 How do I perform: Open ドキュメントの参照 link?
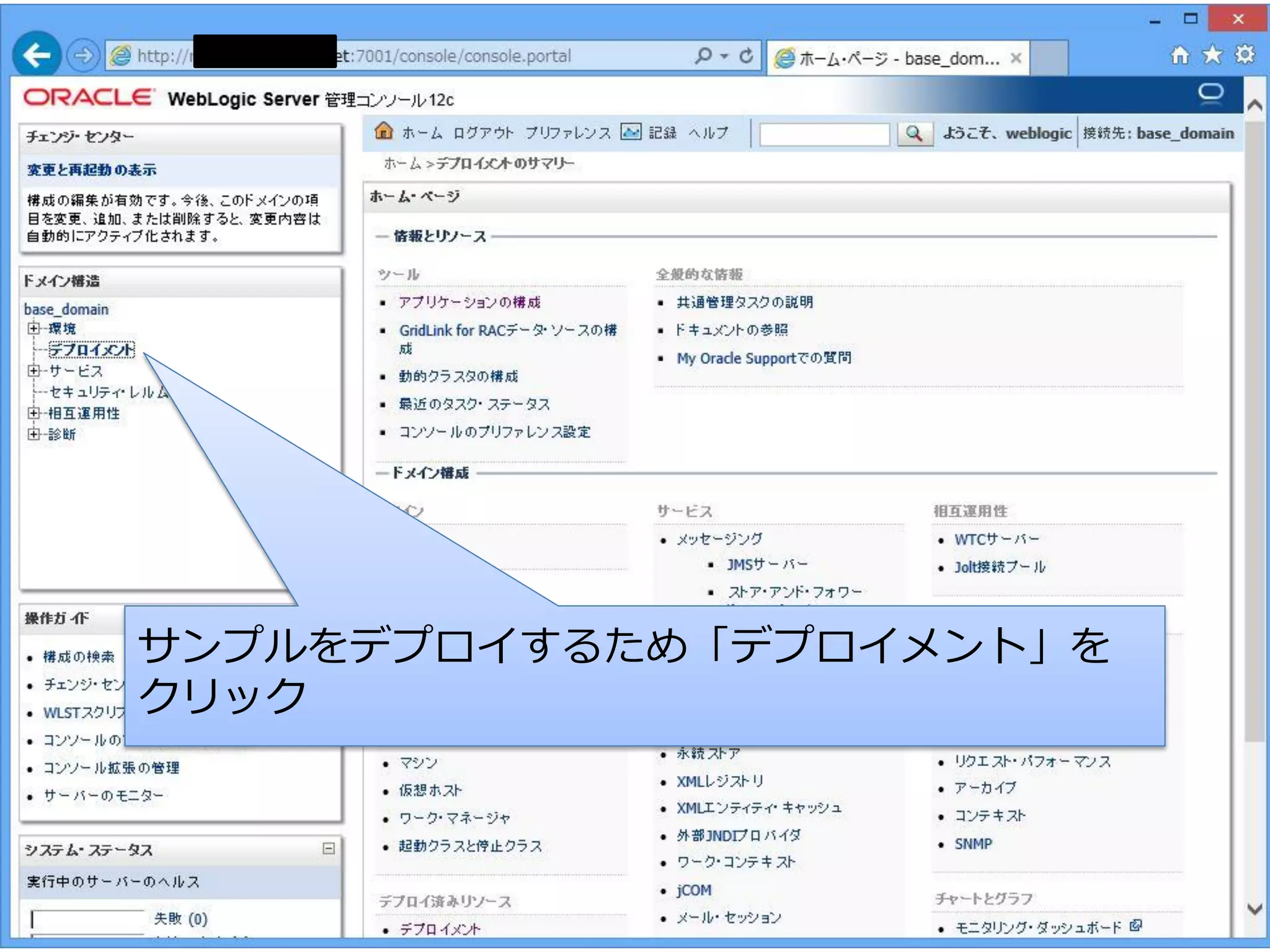coord(732,330)
